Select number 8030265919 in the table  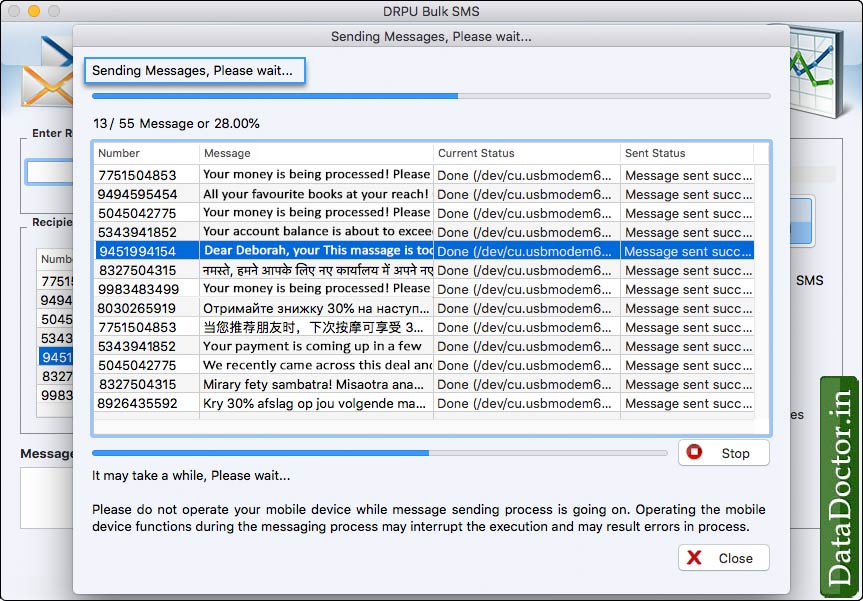(x=137, y=308)
